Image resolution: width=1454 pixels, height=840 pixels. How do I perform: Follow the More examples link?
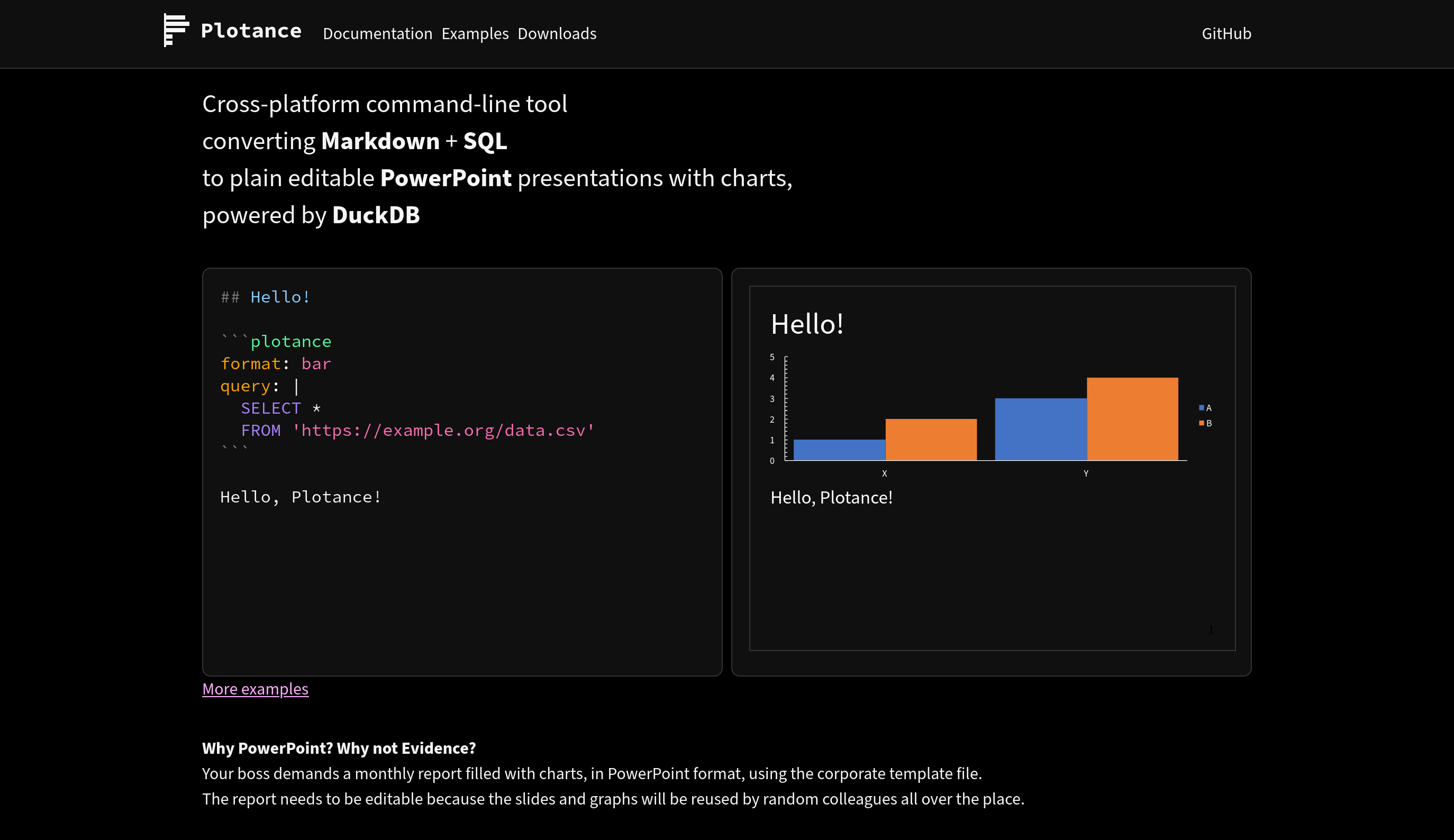tap(255, 689)
